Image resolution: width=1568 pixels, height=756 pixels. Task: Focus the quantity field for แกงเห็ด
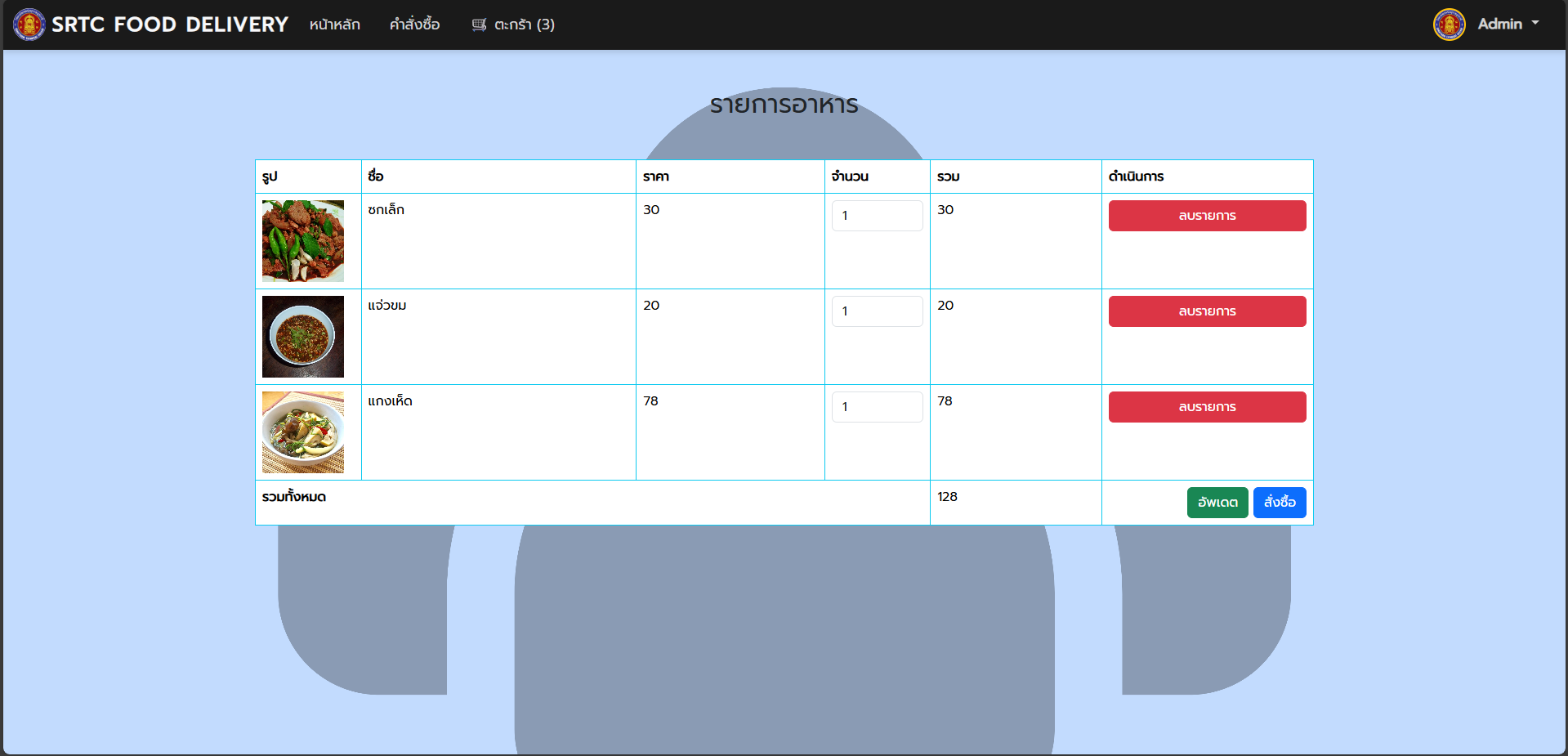click(x=877, y=407)
